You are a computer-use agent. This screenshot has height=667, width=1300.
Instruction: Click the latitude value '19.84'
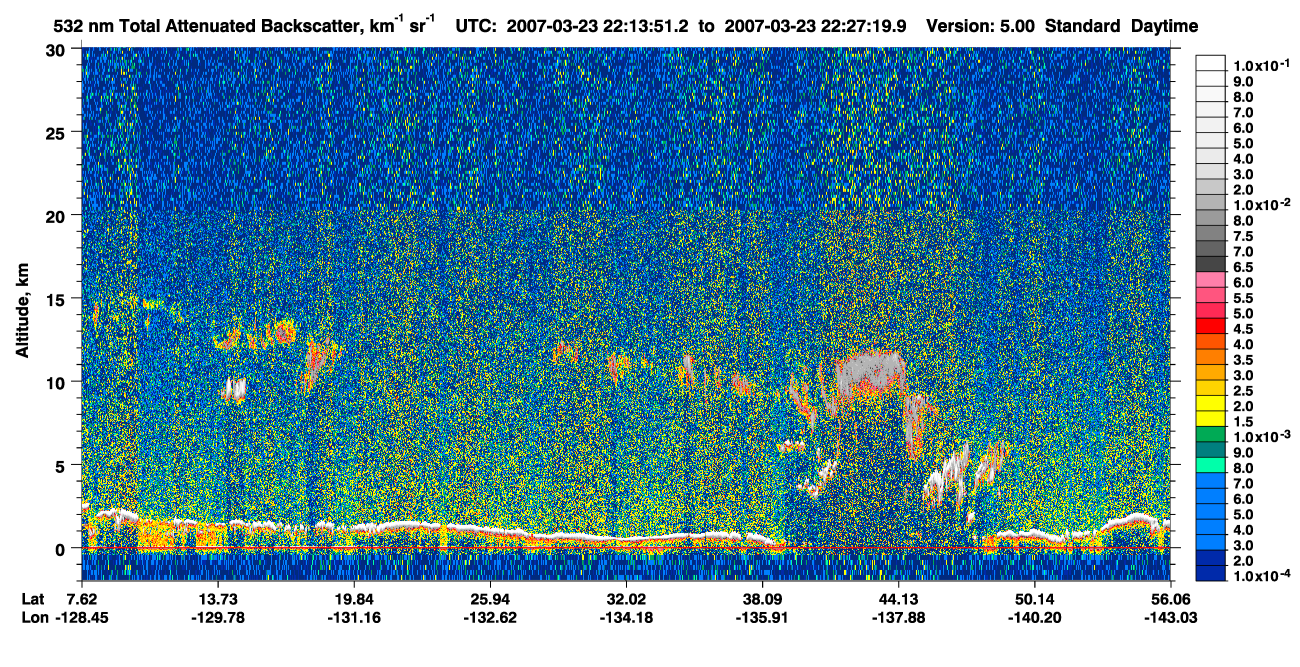pyautogui.click(x=354, y=598)
